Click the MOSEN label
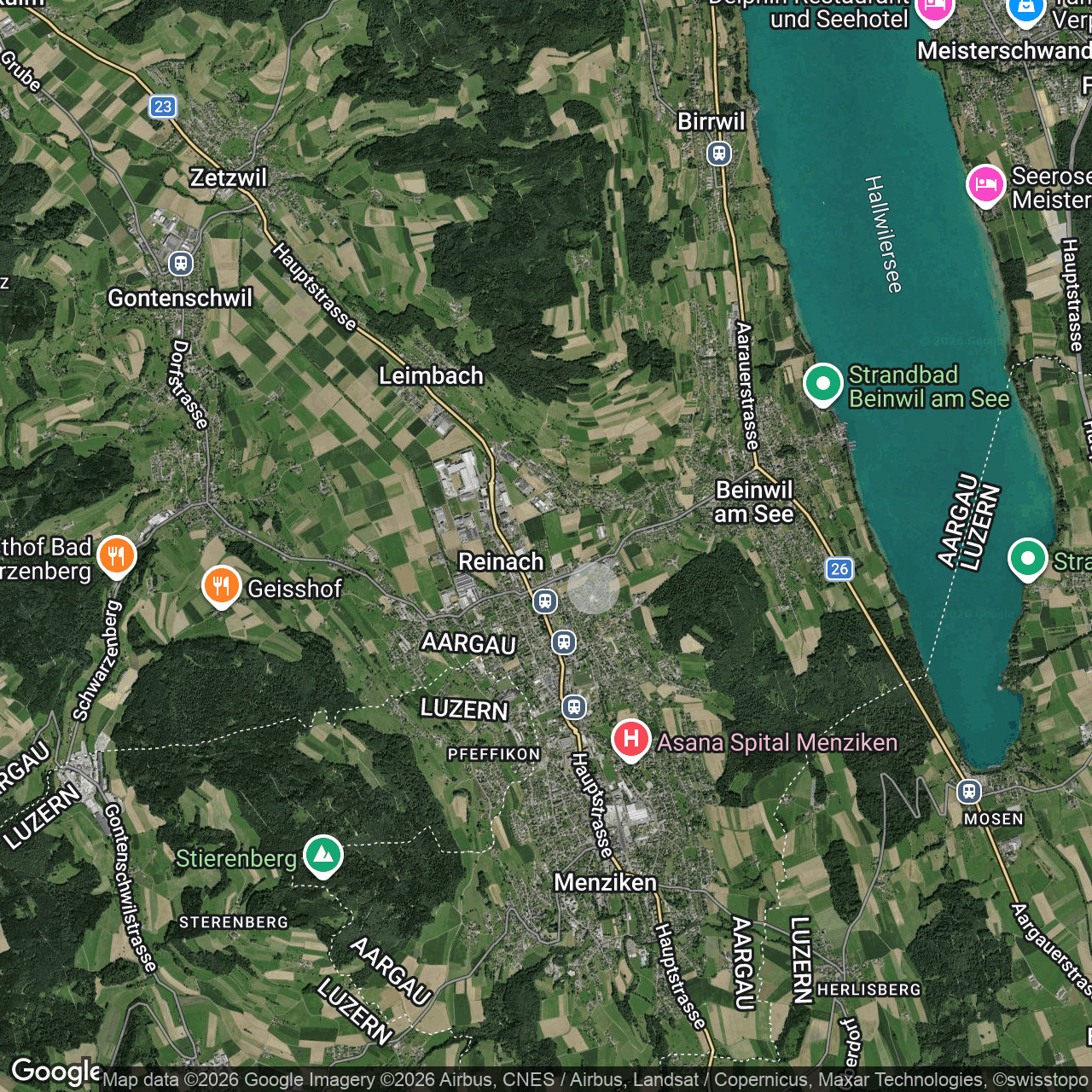This screenshot has width=1092, height=1092. [x=994, y=819]
